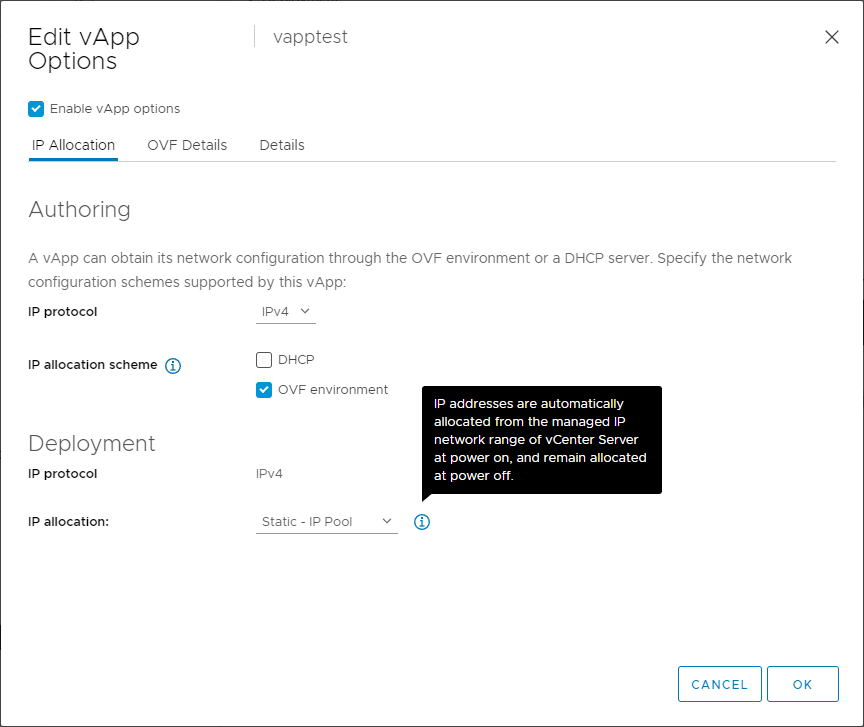Switch to the OVF Details tab
The width and height of the screenshot is (864, 727).
click(187, 145)
